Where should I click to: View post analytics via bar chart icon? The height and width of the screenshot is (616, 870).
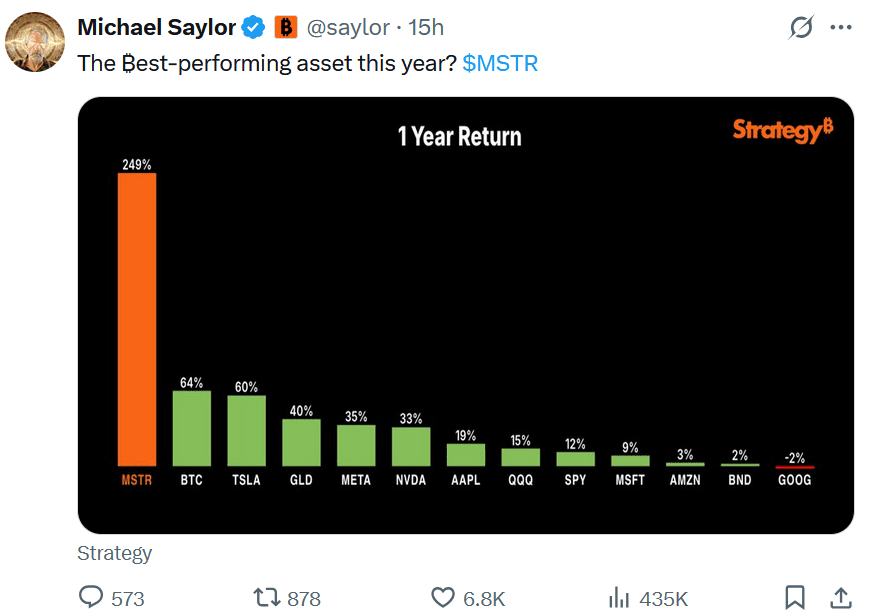pyautogui.click(x=620, y=597)
